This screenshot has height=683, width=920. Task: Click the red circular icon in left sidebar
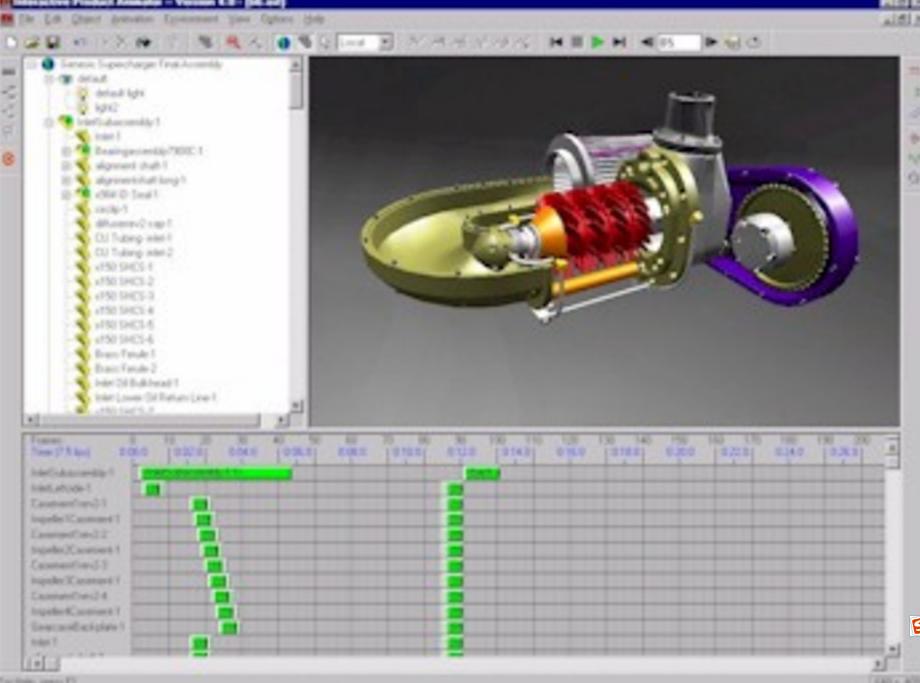pyautogui.click(x=9, y=159)
